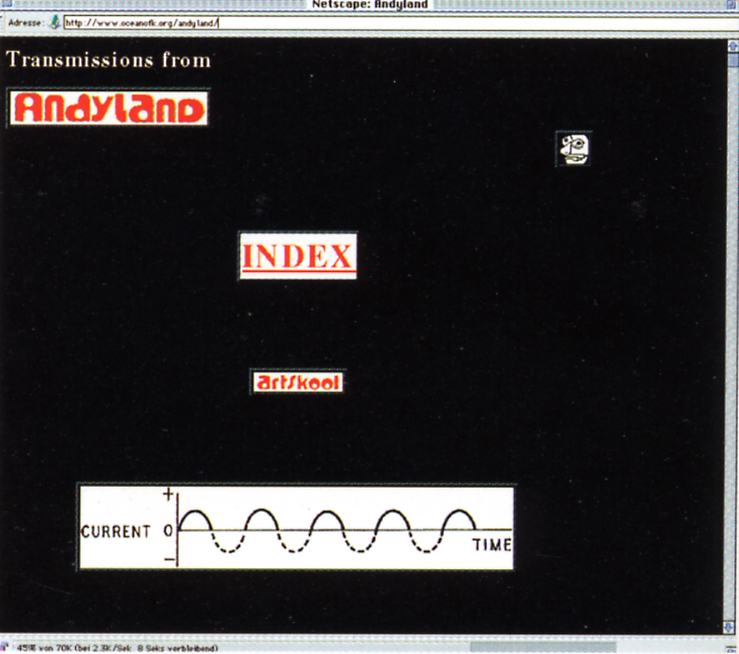Click the scroll up arrow
The image size is (739, 654).
click(x=733, y=46)
